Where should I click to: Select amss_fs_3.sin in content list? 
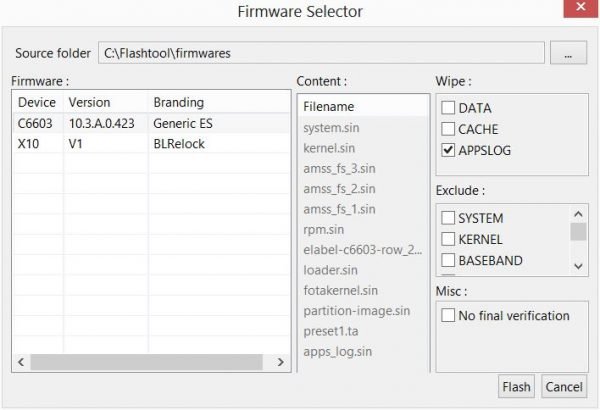pyautogui.click(x=339, y=168)
